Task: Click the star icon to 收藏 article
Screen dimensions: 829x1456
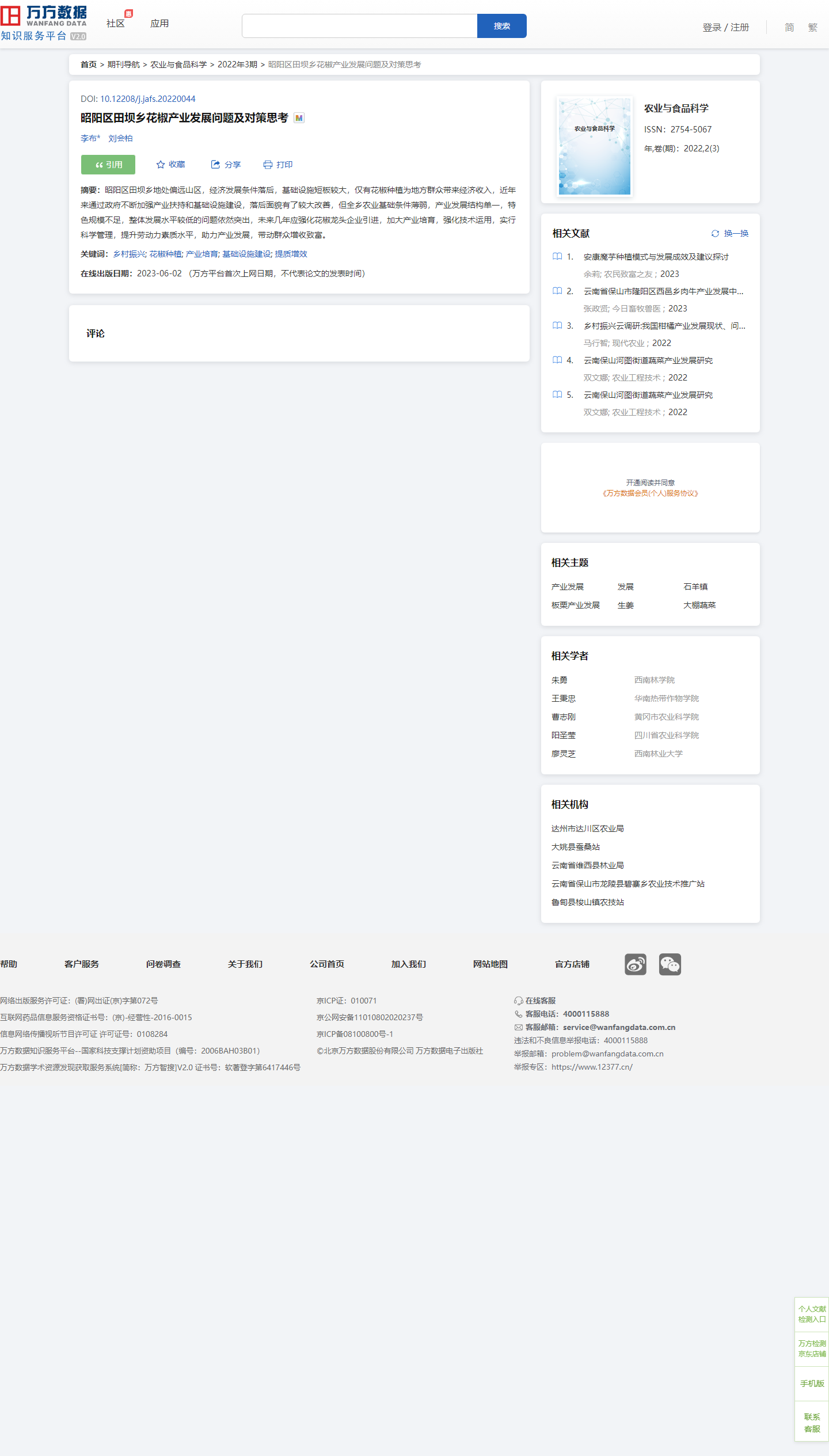Action: [161, 165]
